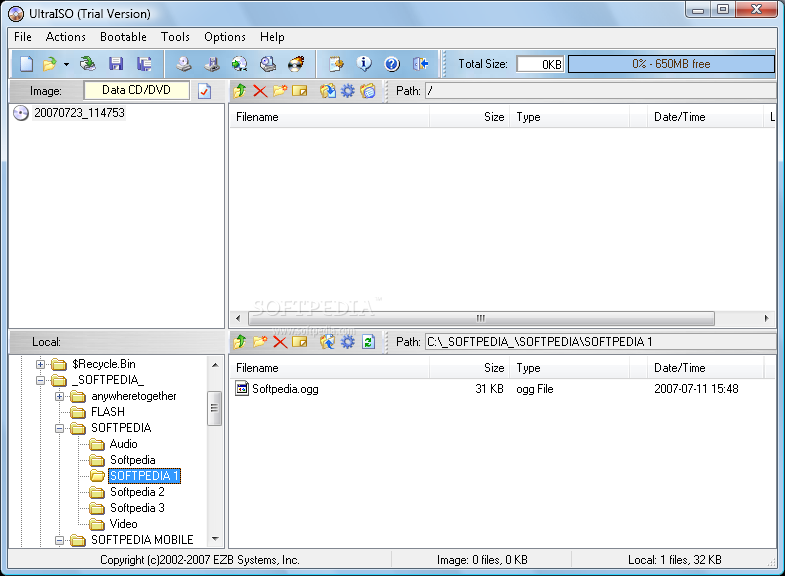Sort image pane by Type column header
The image size is (785, 576).
pos(569,117)
